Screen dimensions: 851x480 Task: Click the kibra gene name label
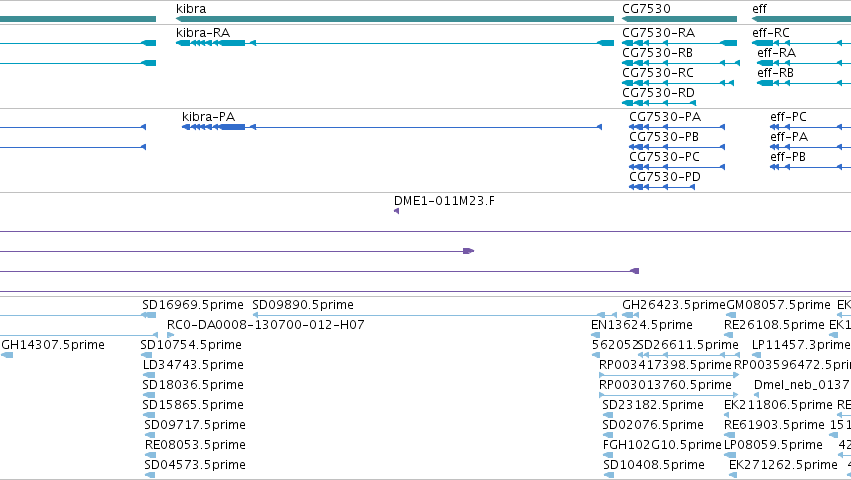click(x=191, y=9)
